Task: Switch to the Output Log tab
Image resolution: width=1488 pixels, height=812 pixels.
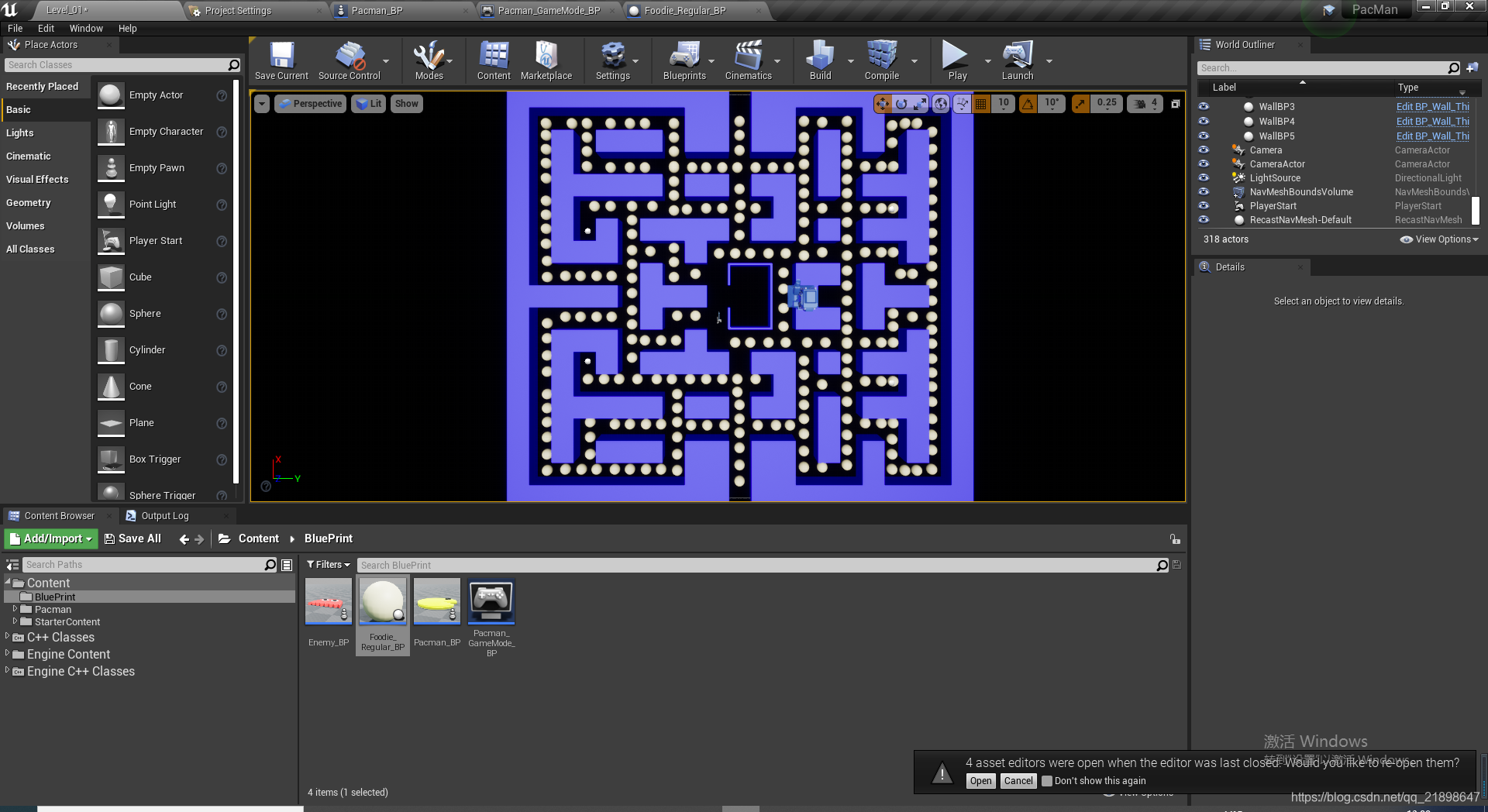Action: [165, 516]
